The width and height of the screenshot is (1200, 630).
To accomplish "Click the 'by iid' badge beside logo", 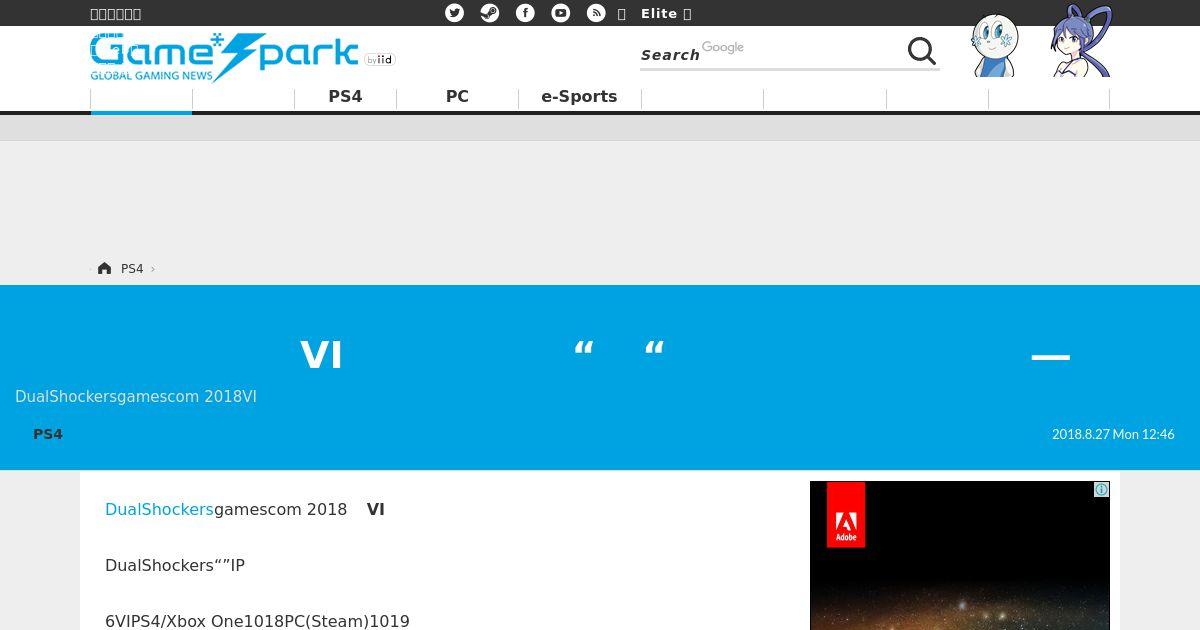I will click(380, 60).
